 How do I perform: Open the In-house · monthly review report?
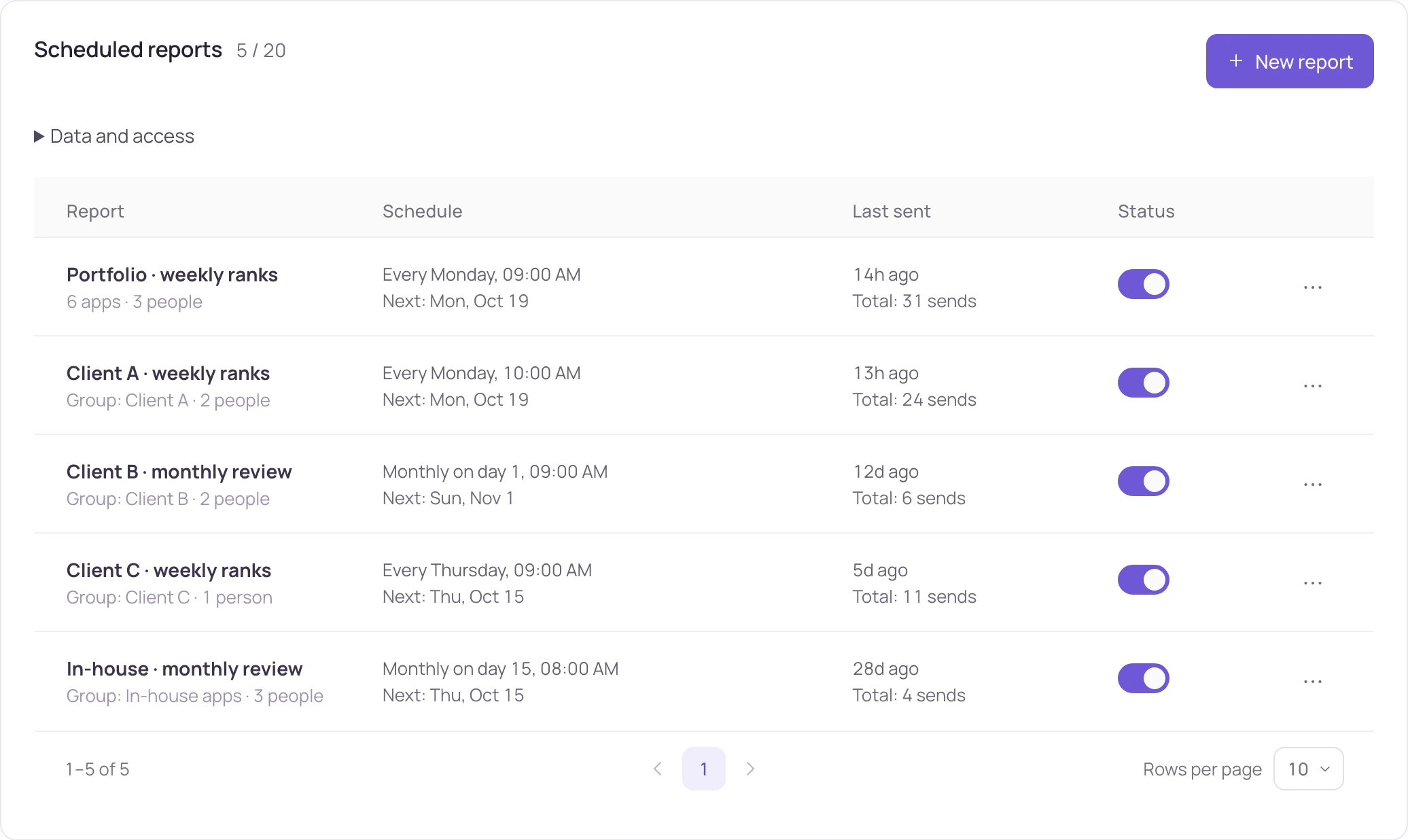coord(184,669)
